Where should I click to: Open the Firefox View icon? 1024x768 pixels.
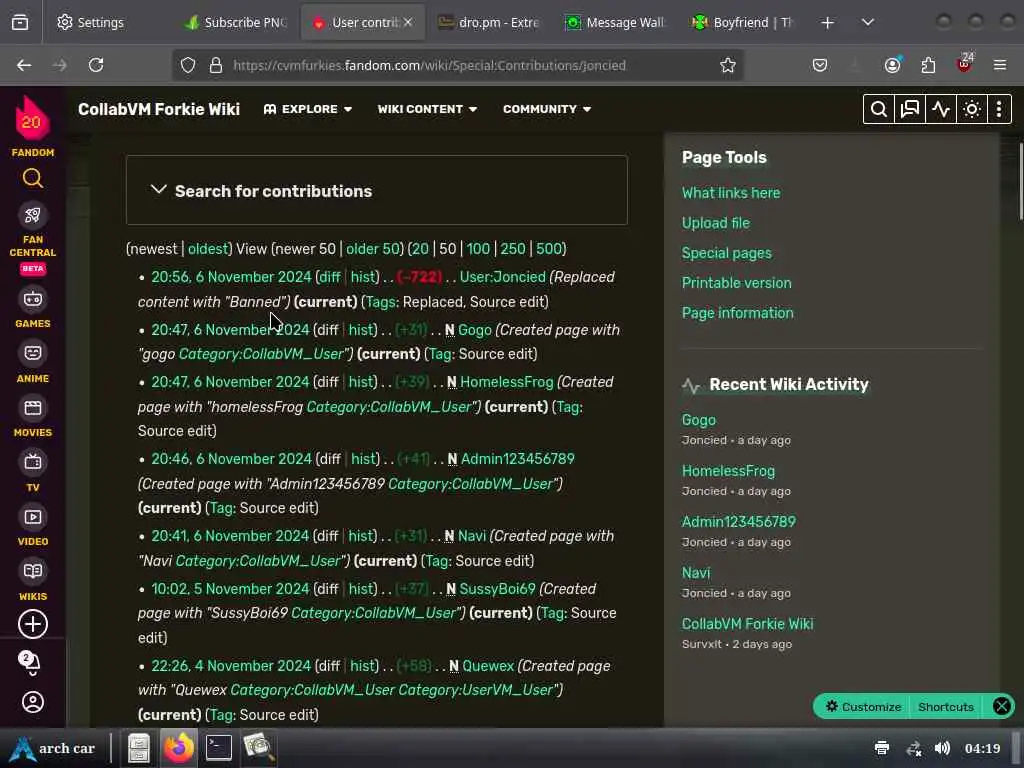(x=20, y=22)
